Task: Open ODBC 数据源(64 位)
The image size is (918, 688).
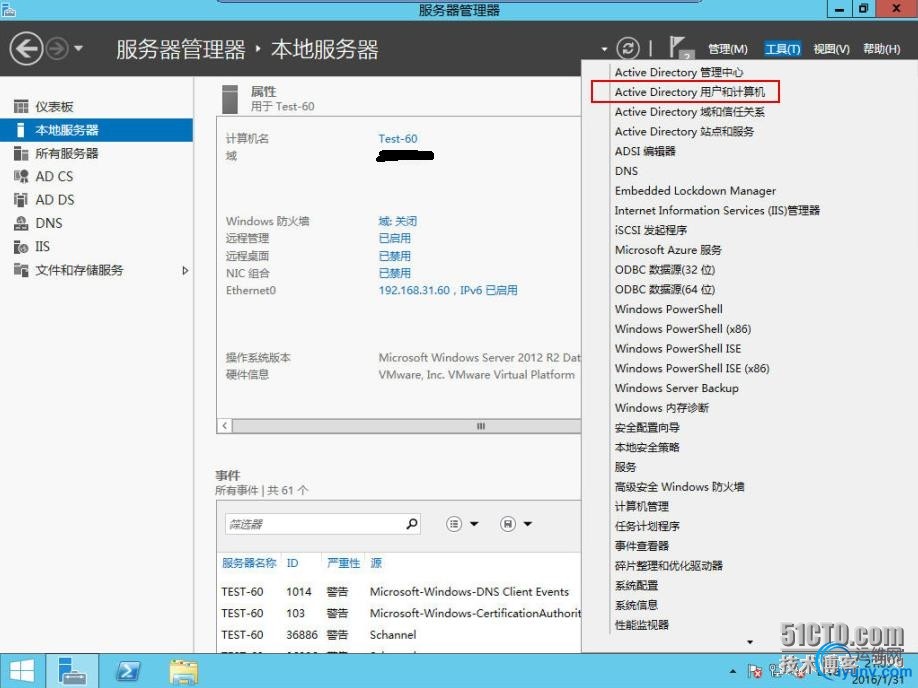Action: pos(665,289)
